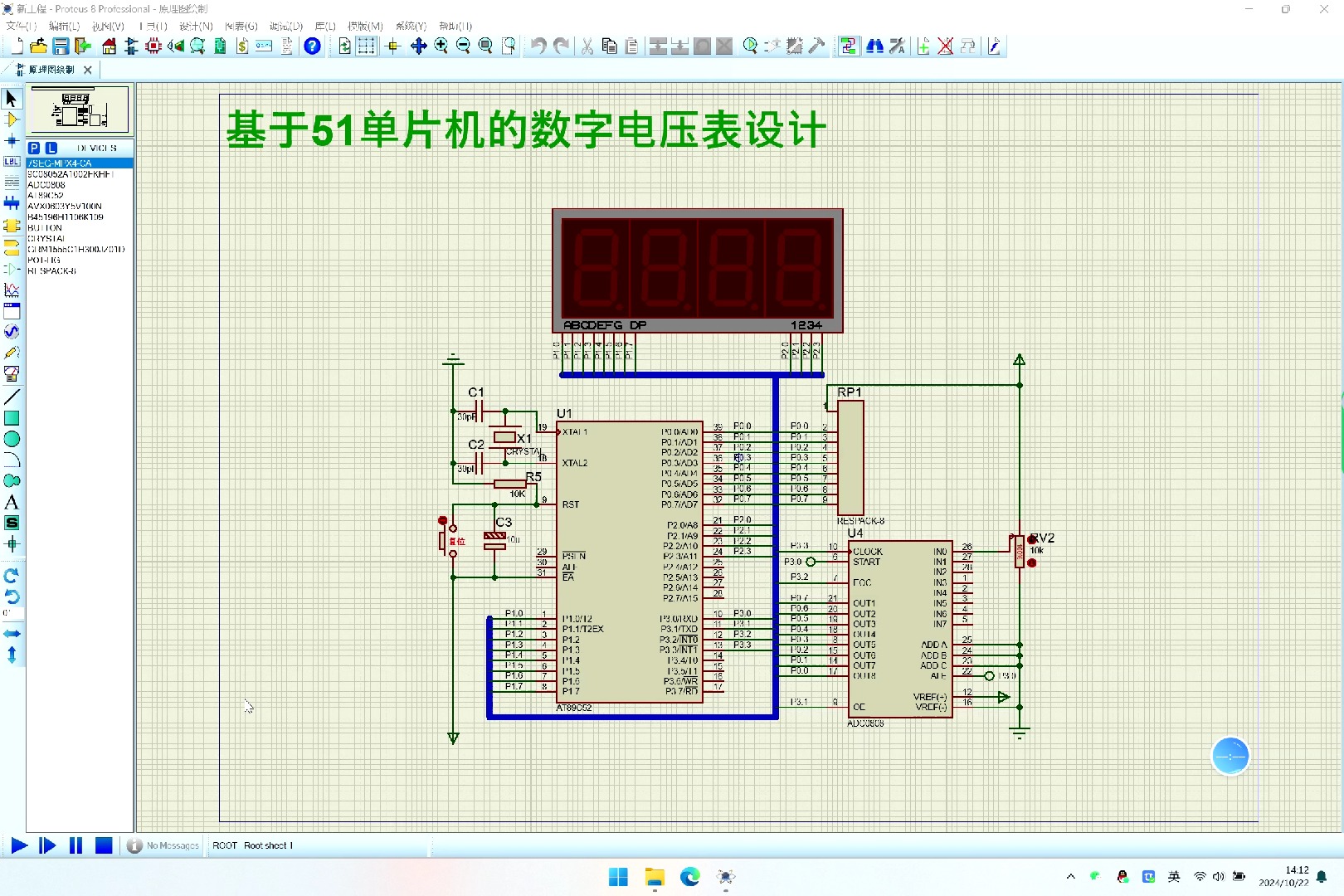Click the L library button
Viewport: 1344px width, 896px height.
tap(51, 147)
